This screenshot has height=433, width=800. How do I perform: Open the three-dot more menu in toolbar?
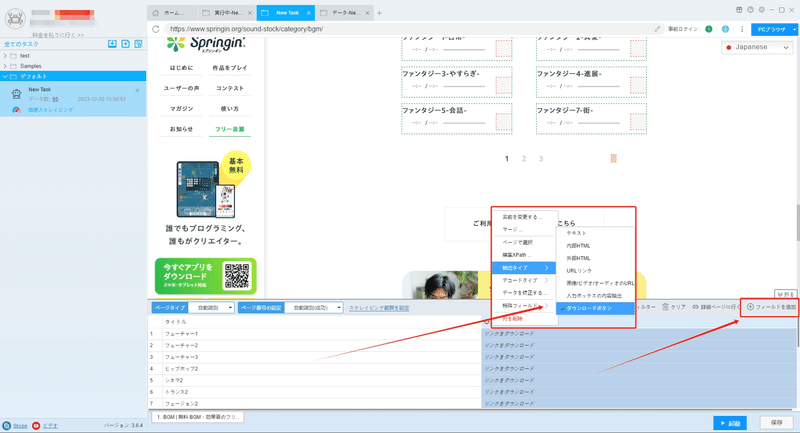(x=742, y=29)
